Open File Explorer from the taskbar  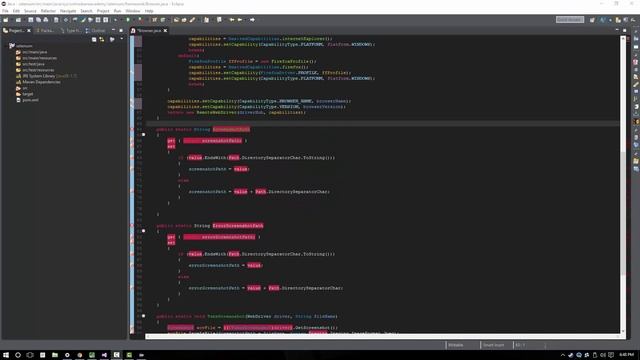point(55,355)
